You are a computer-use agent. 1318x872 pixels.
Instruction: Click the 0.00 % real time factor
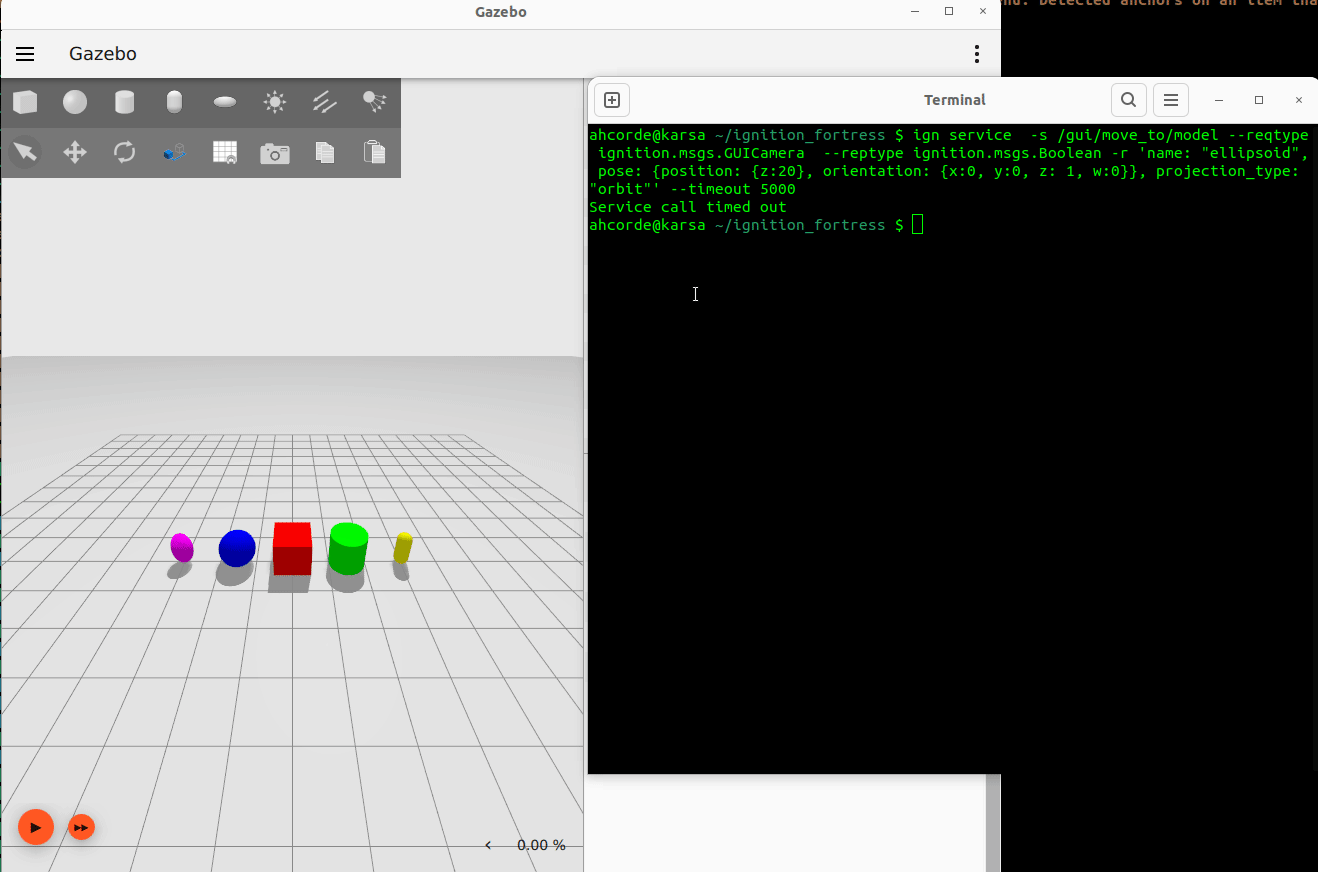click(x=541, y=845)
